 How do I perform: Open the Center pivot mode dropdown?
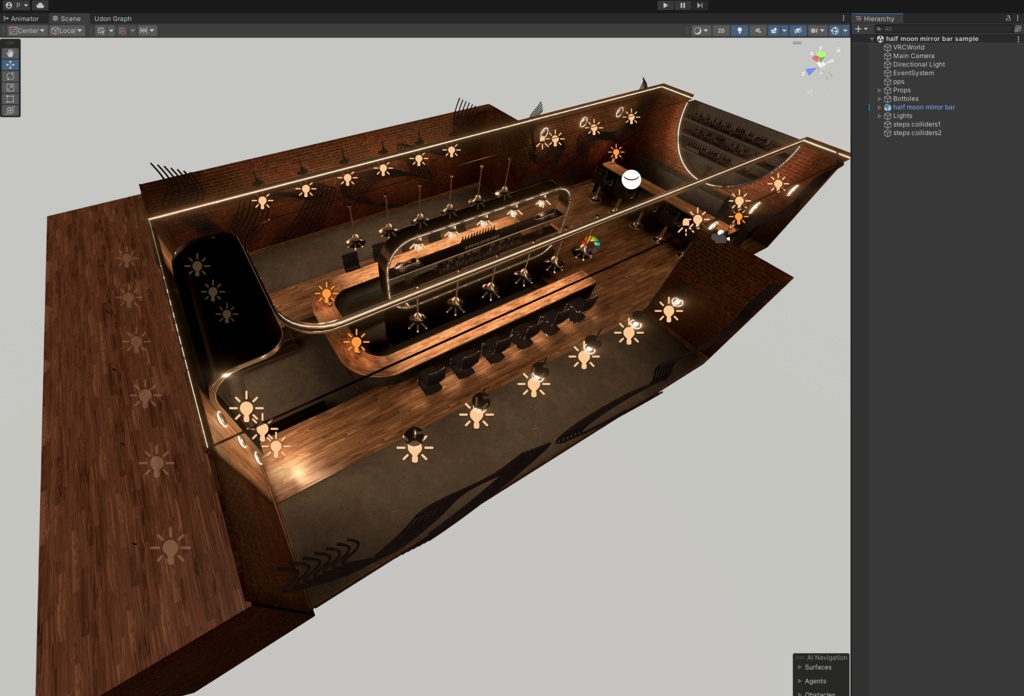pyautogui.click(x=27, y=31)
